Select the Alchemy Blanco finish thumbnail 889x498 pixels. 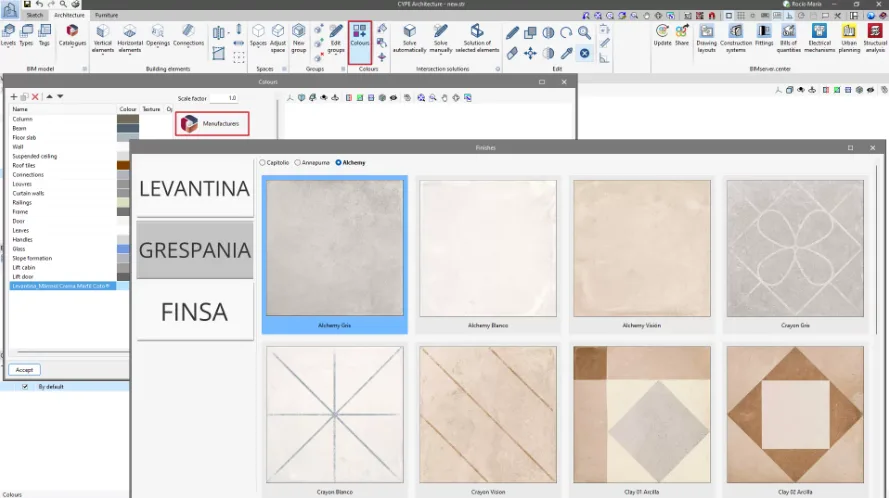[488, 255]
